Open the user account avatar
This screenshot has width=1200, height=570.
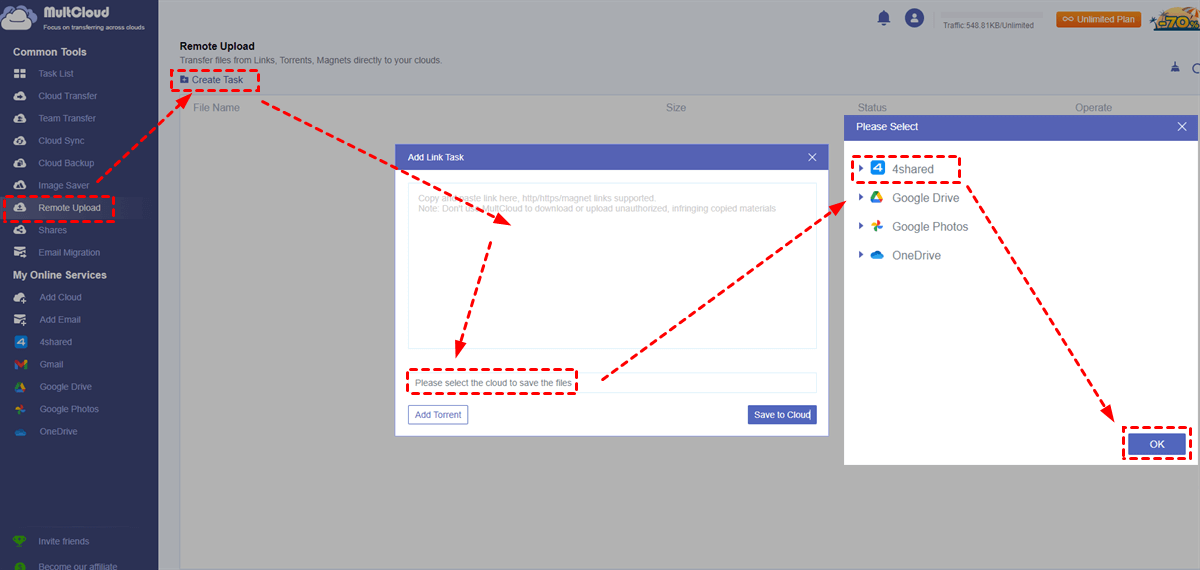914,18
